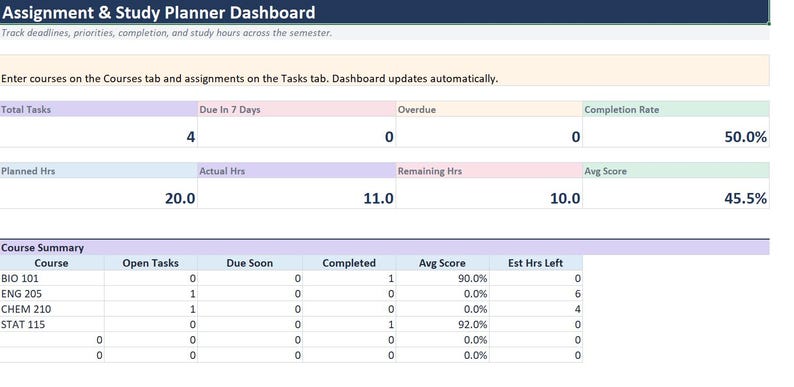The image size is (794, 387).
Task: Select the 92.0% score for STAT 115
Action: click(443, 324)
